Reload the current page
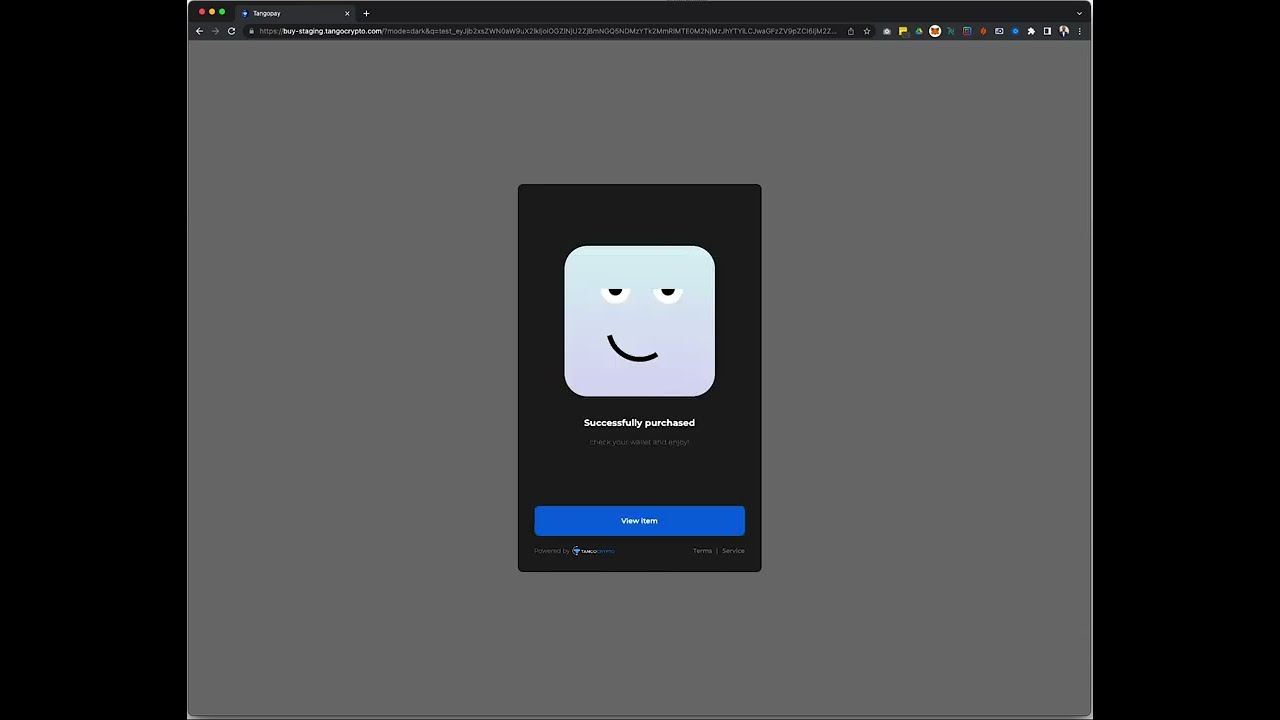 [x=231, y=31]
